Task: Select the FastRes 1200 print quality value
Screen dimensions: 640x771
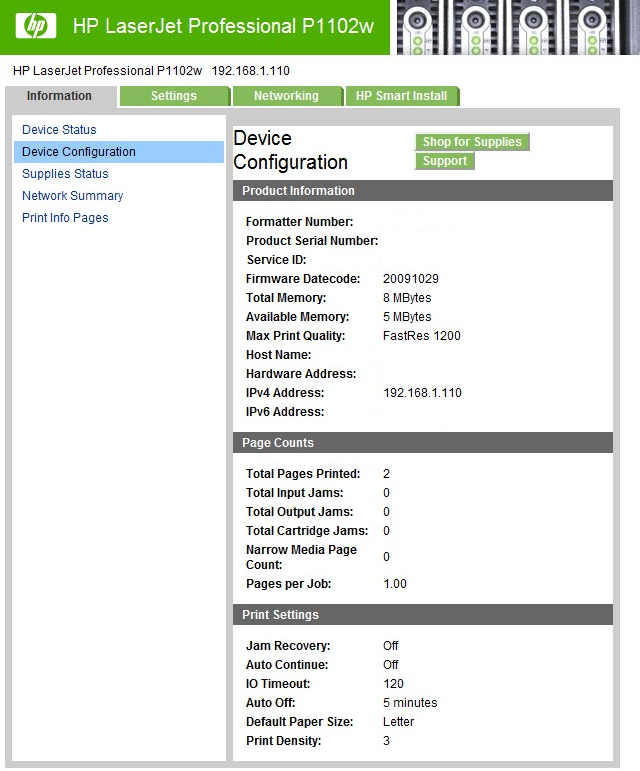Action: [422, 336]
